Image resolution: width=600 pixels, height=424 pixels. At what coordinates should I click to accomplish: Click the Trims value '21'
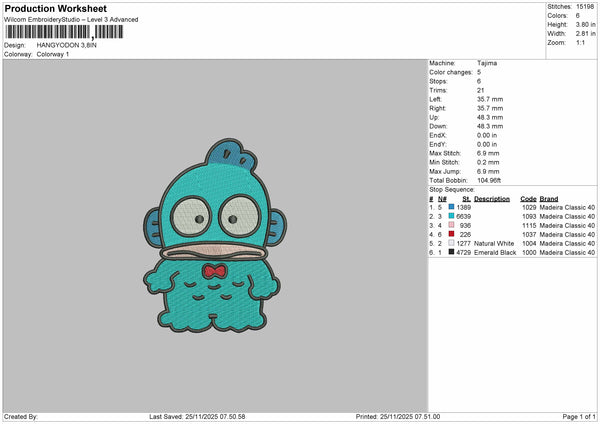click(x=481, y=90)
